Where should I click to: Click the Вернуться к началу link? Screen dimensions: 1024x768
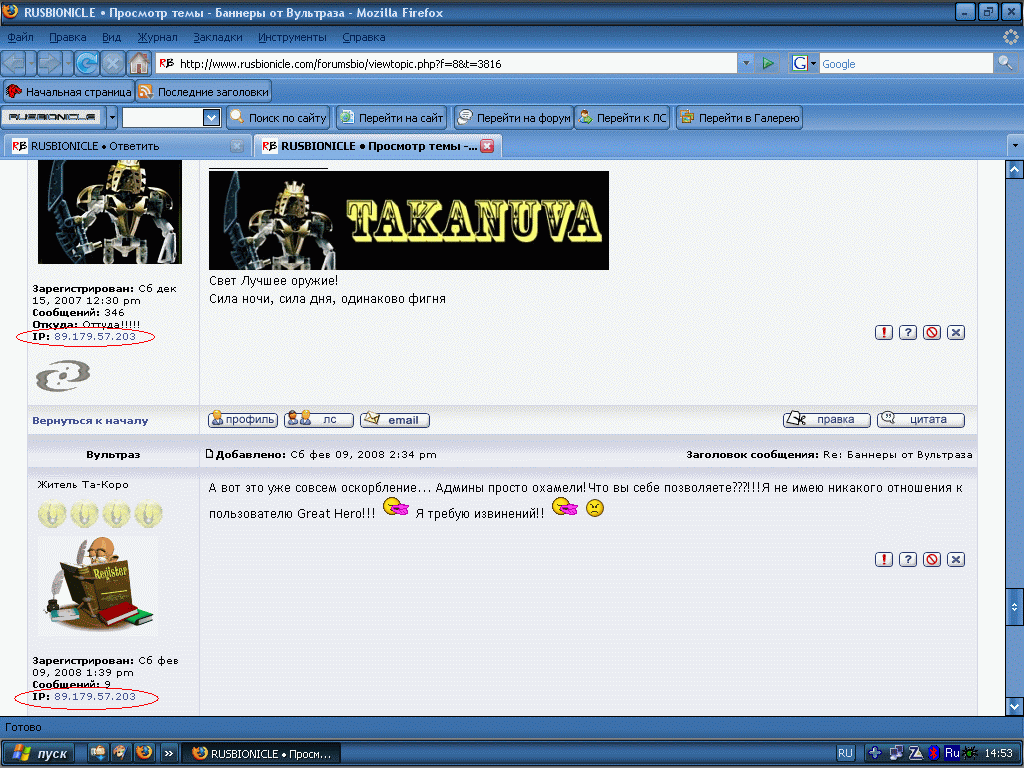tap(90, 421)
